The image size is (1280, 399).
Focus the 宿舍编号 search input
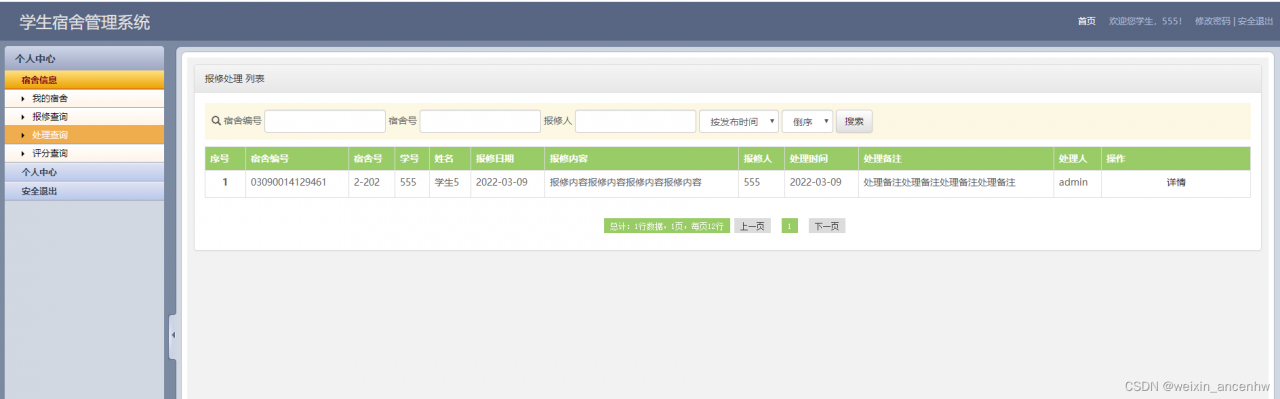click(x=325, y=121)
